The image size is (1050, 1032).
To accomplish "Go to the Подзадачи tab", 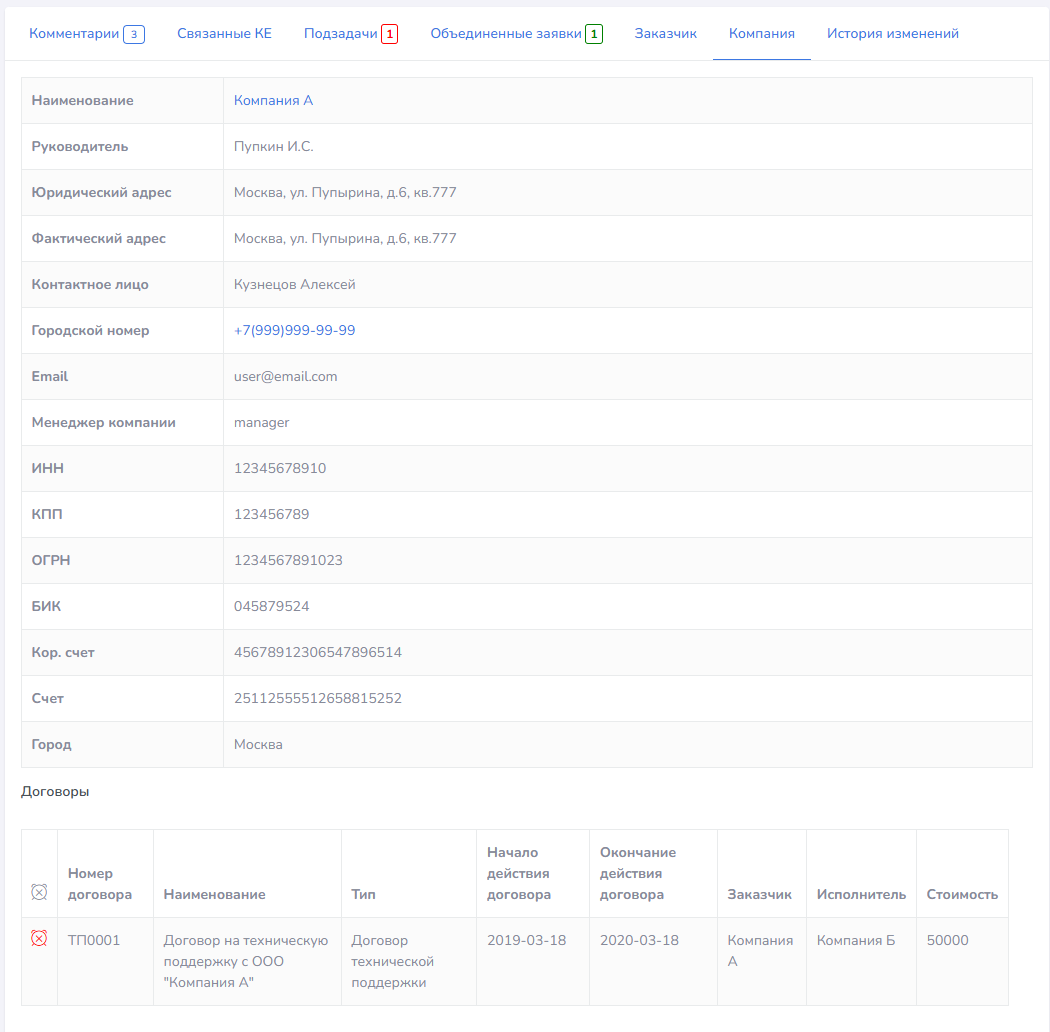I will 341,34.
